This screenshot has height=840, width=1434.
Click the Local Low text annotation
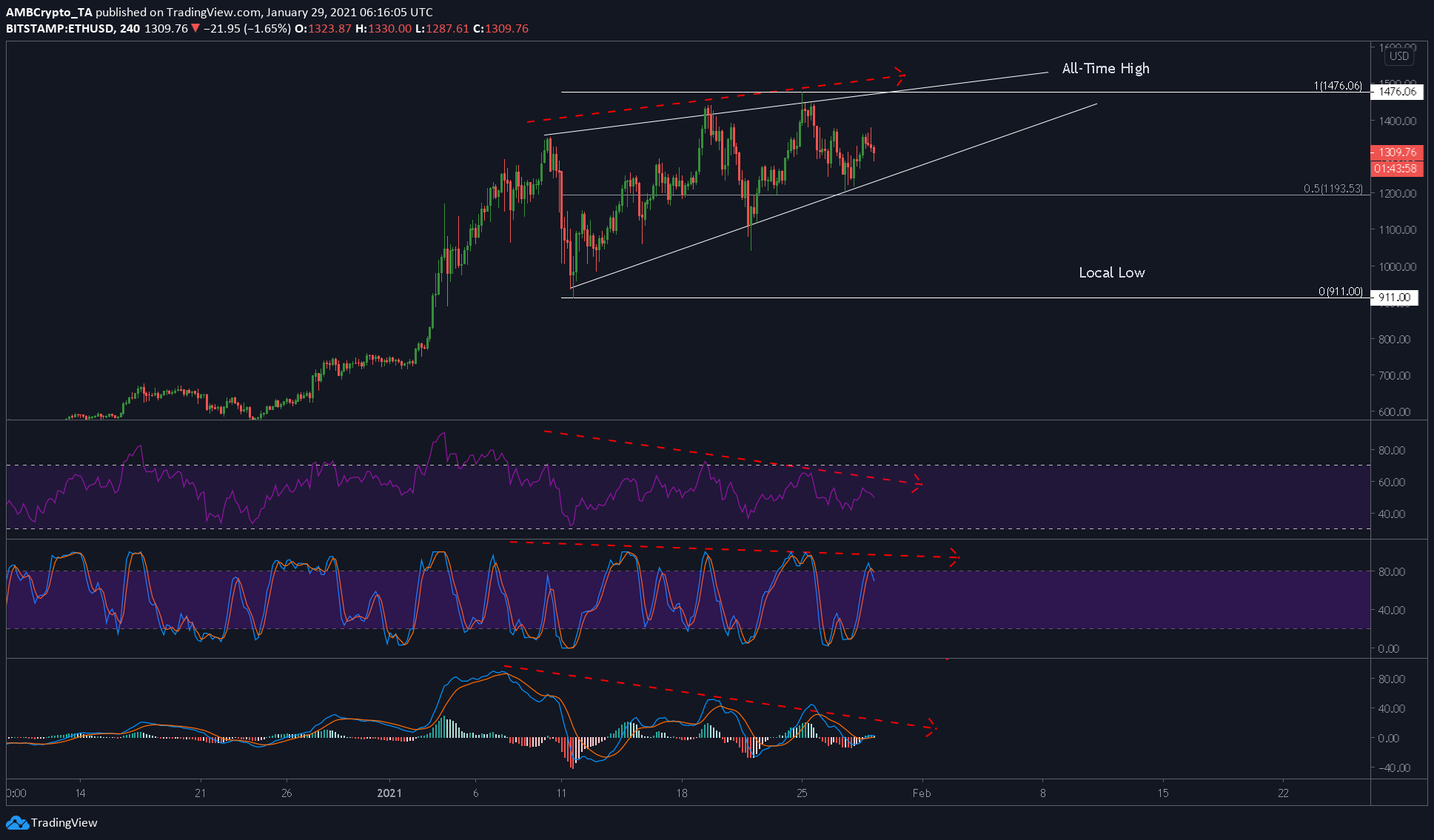(x=1111, y=272)
